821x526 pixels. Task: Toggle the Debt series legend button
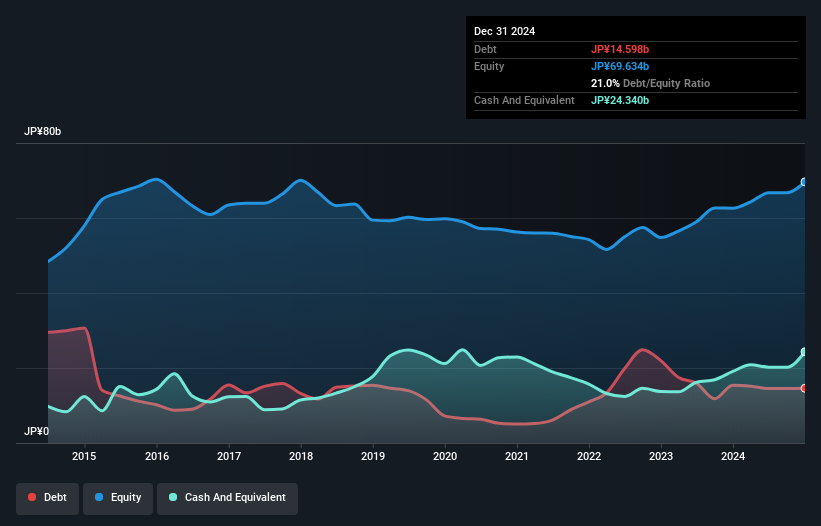pos(48,498)
